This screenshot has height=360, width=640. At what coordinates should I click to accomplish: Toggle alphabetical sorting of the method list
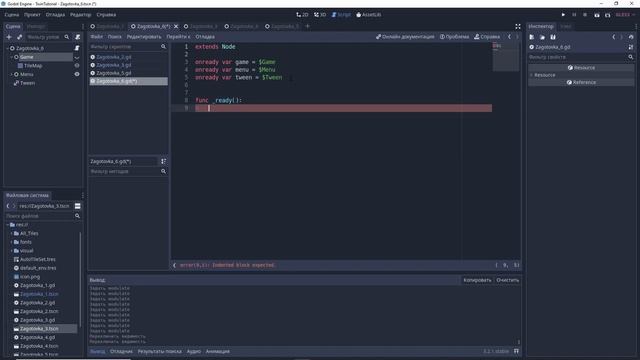click(163, 162)
